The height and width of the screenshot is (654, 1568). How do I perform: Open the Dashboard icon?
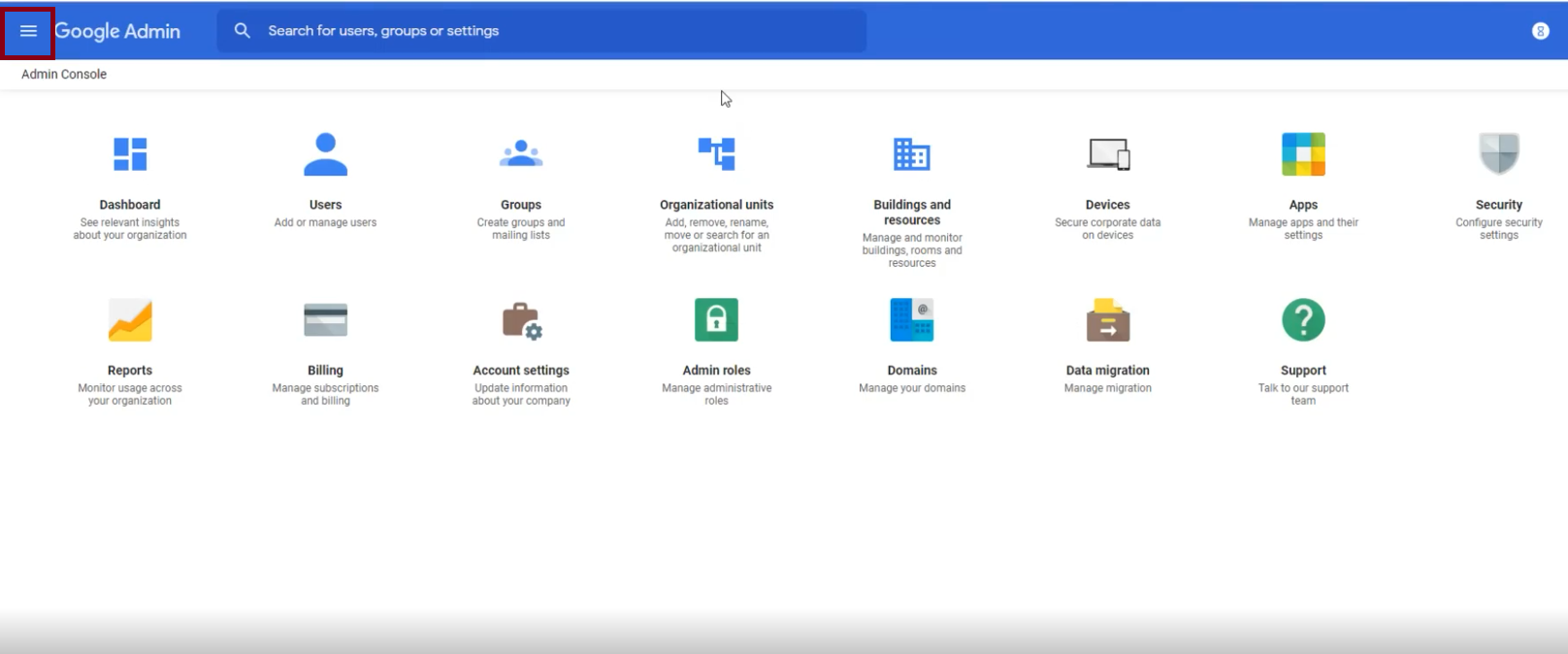point(130,154)
